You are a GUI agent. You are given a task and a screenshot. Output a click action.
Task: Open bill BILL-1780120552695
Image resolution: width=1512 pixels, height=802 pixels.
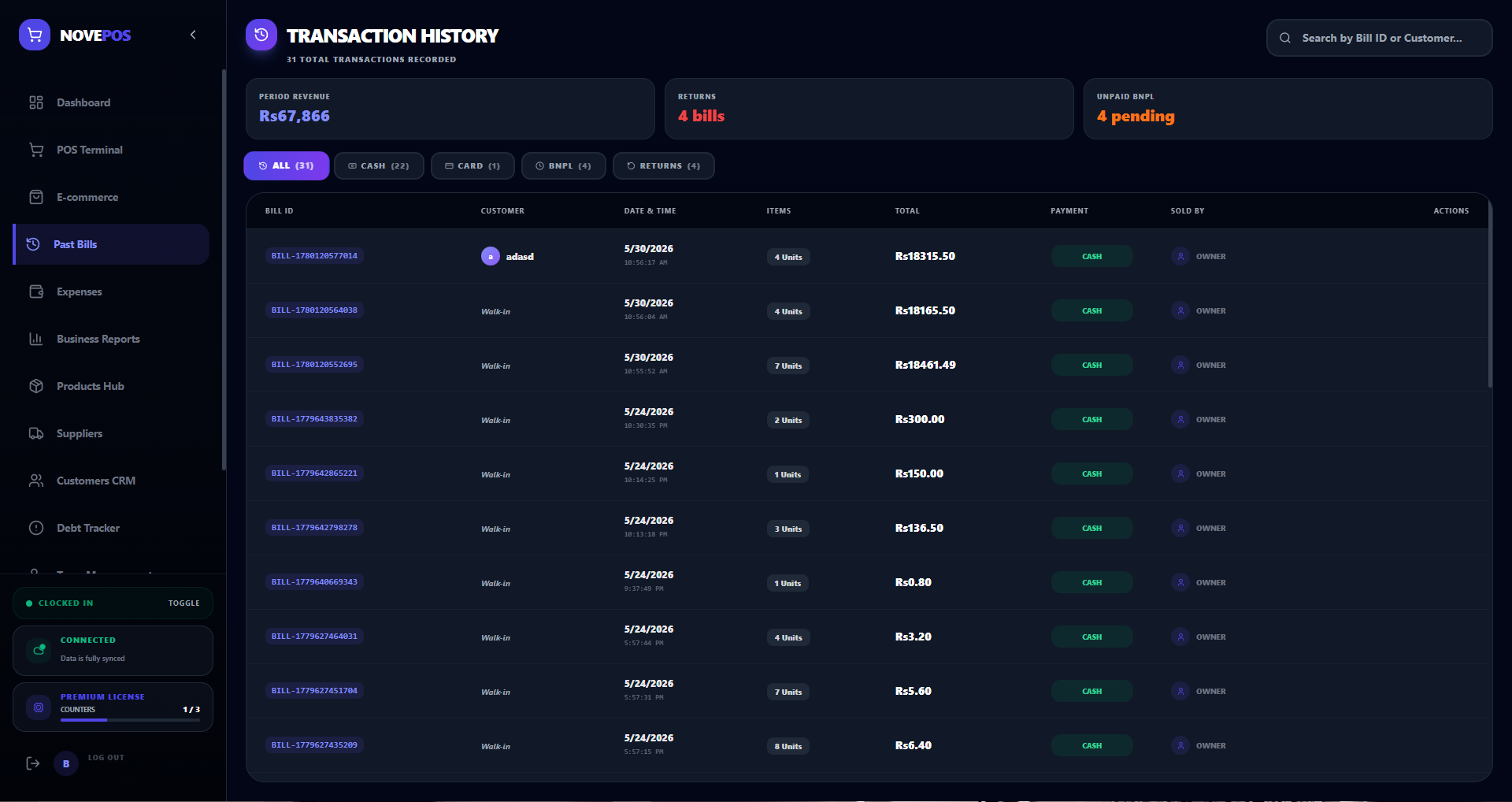coord(314,365)
